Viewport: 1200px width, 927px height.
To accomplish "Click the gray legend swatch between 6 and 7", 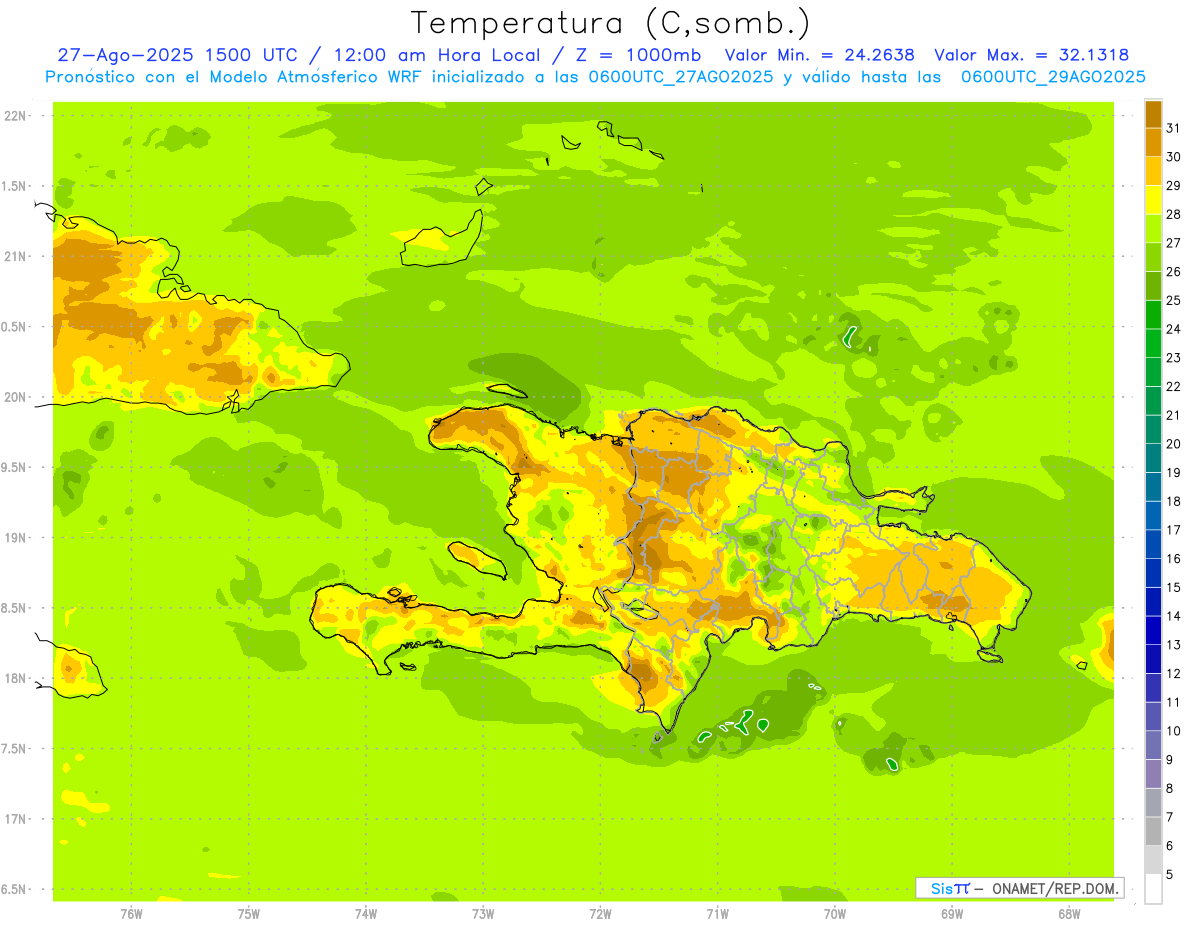I will pyautogui.click(x=1153, y=831).
